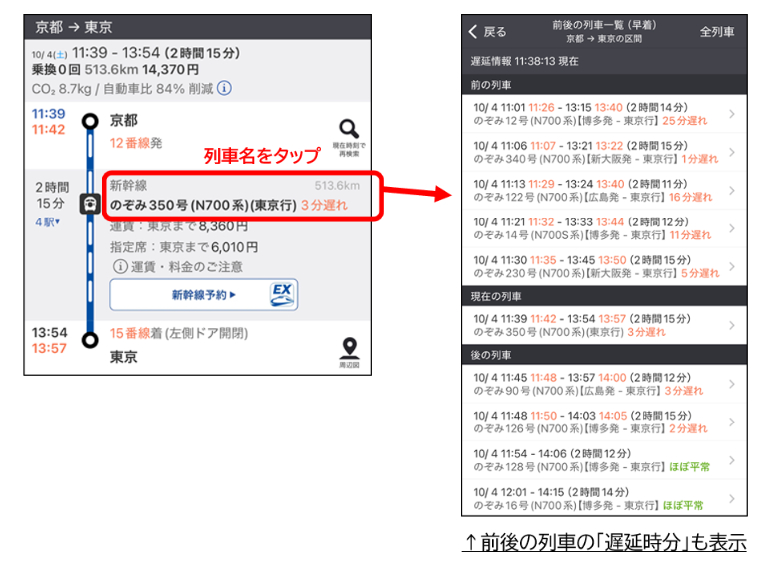Tap the 11:39 - 13:54 (2時間15分) summary
This screenshot has height=565, width=771.
(x=156, y=53)
